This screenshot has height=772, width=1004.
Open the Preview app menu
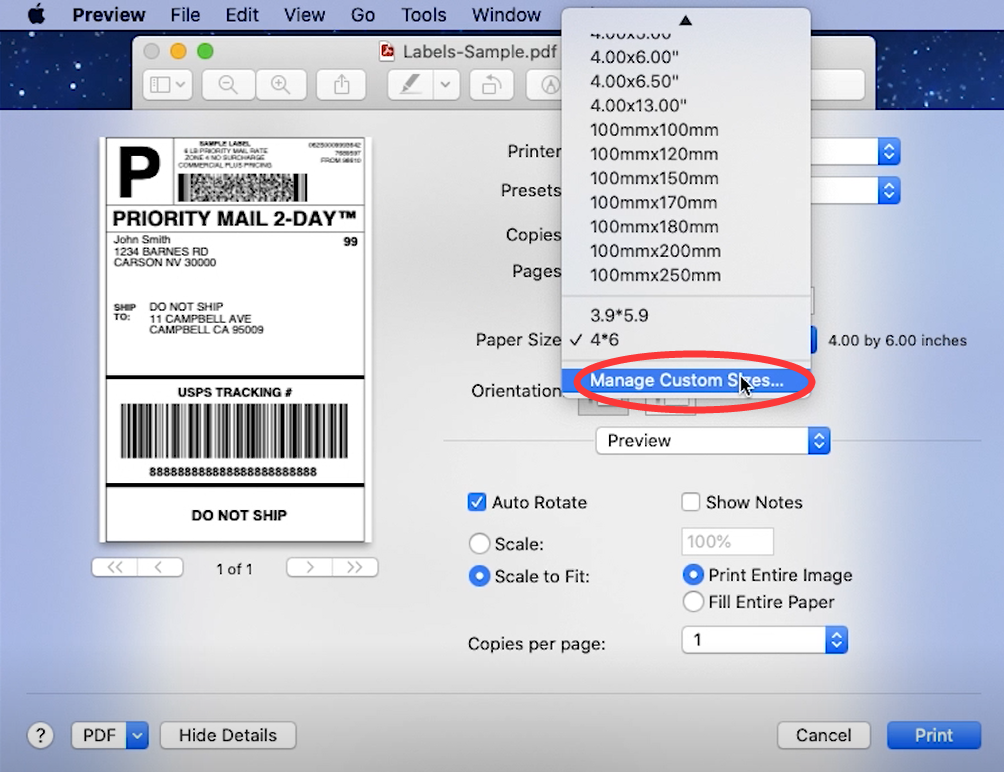click(109, 15)
